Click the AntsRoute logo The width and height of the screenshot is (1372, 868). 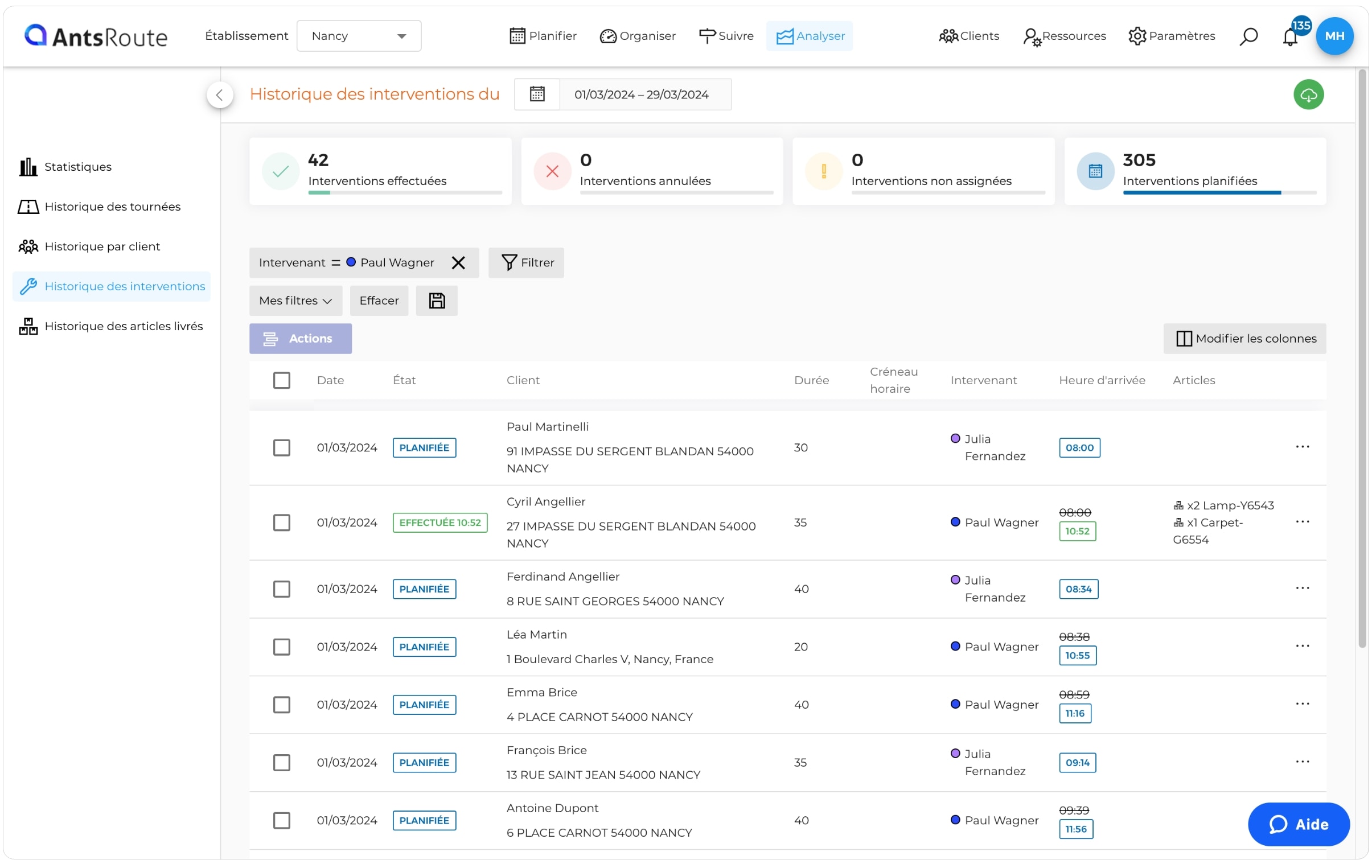coord(96,36)
